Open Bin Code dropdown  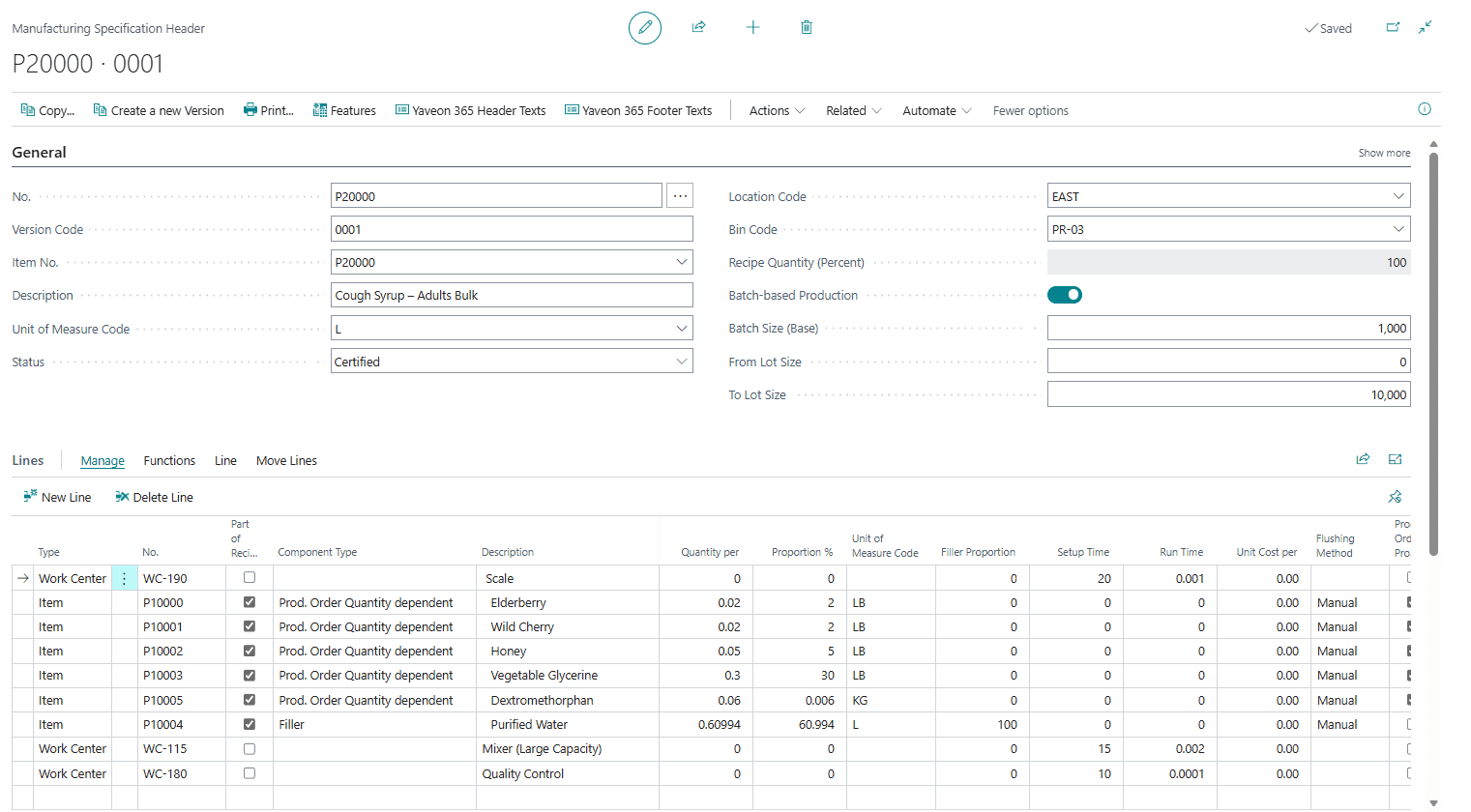(x=1398, y=229)
